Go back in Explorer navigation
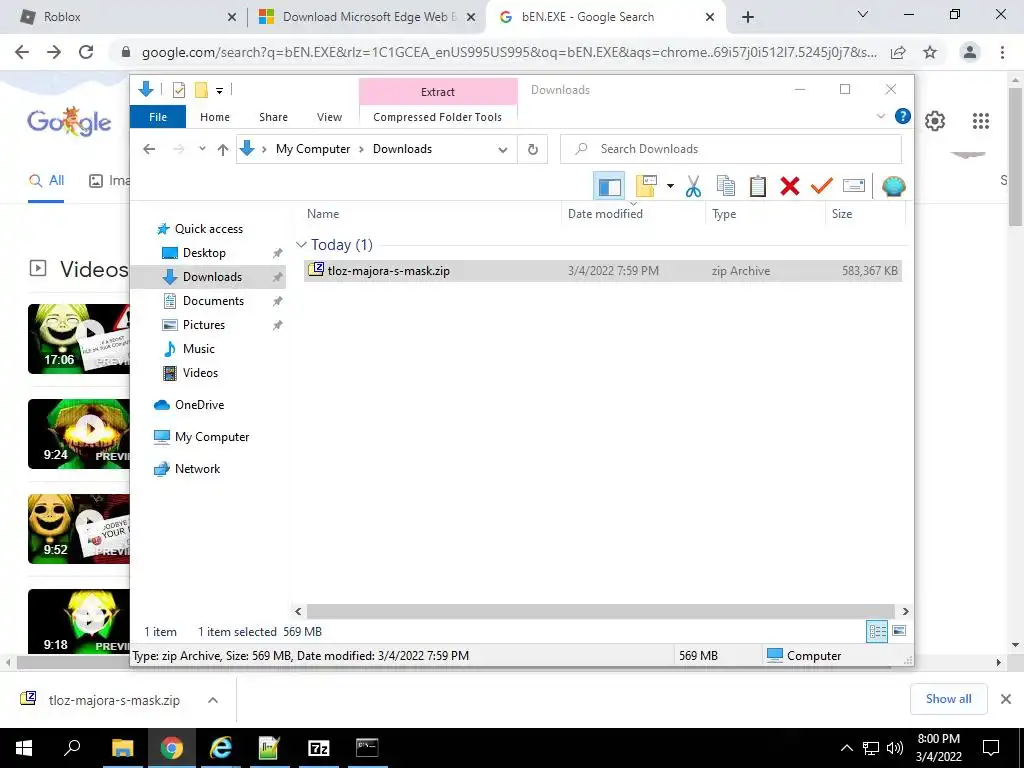Viewport: 1024px width, 768px height. click(x=149, y=150)
